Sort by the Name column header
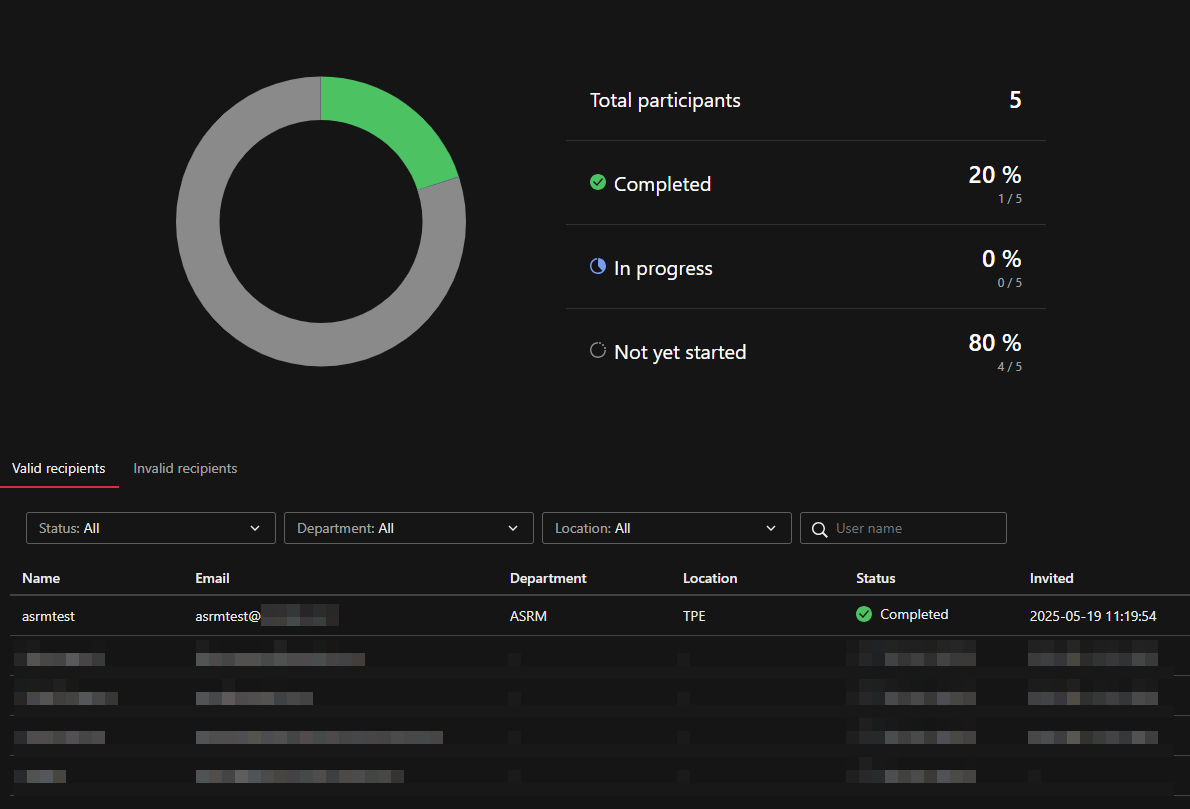This screenshot has width=1190, height=809. point(41,578)
